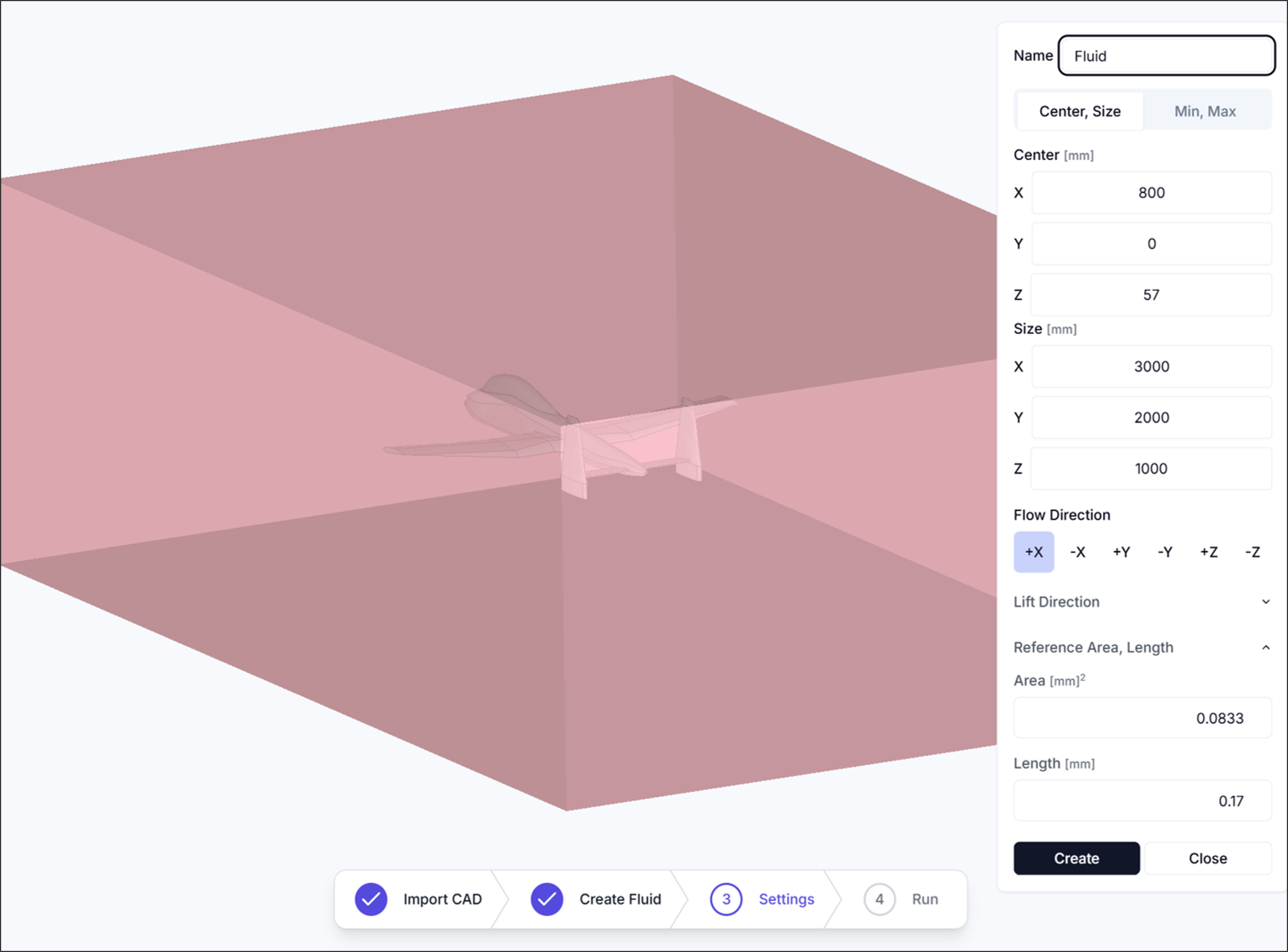The width and height of the screenshot is (1288, 952).
Task: Focus the reference Area input field
Action: click(x=1142, y=718)
